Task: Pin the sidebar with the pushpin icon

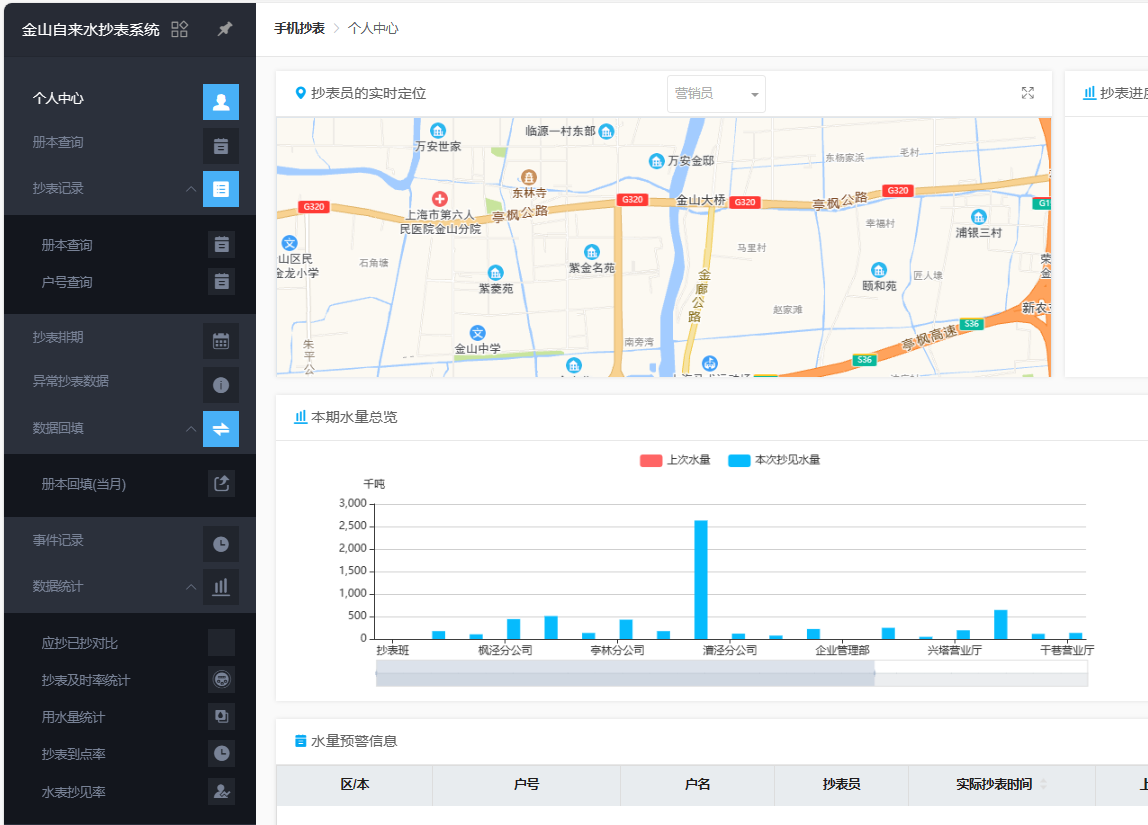Action: 225,29
